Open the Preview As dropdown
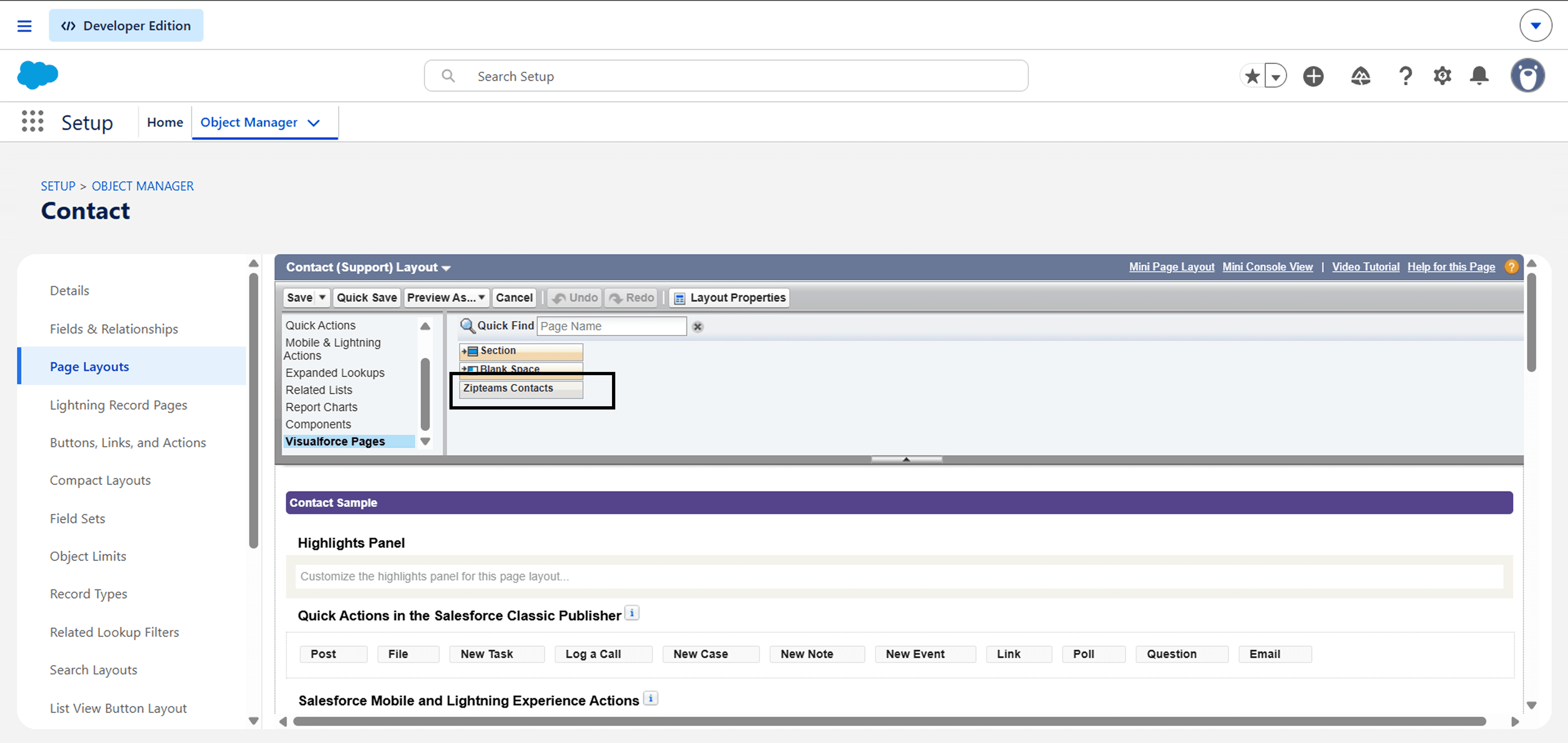1568x743 pixels. click(x=446, y=297)
